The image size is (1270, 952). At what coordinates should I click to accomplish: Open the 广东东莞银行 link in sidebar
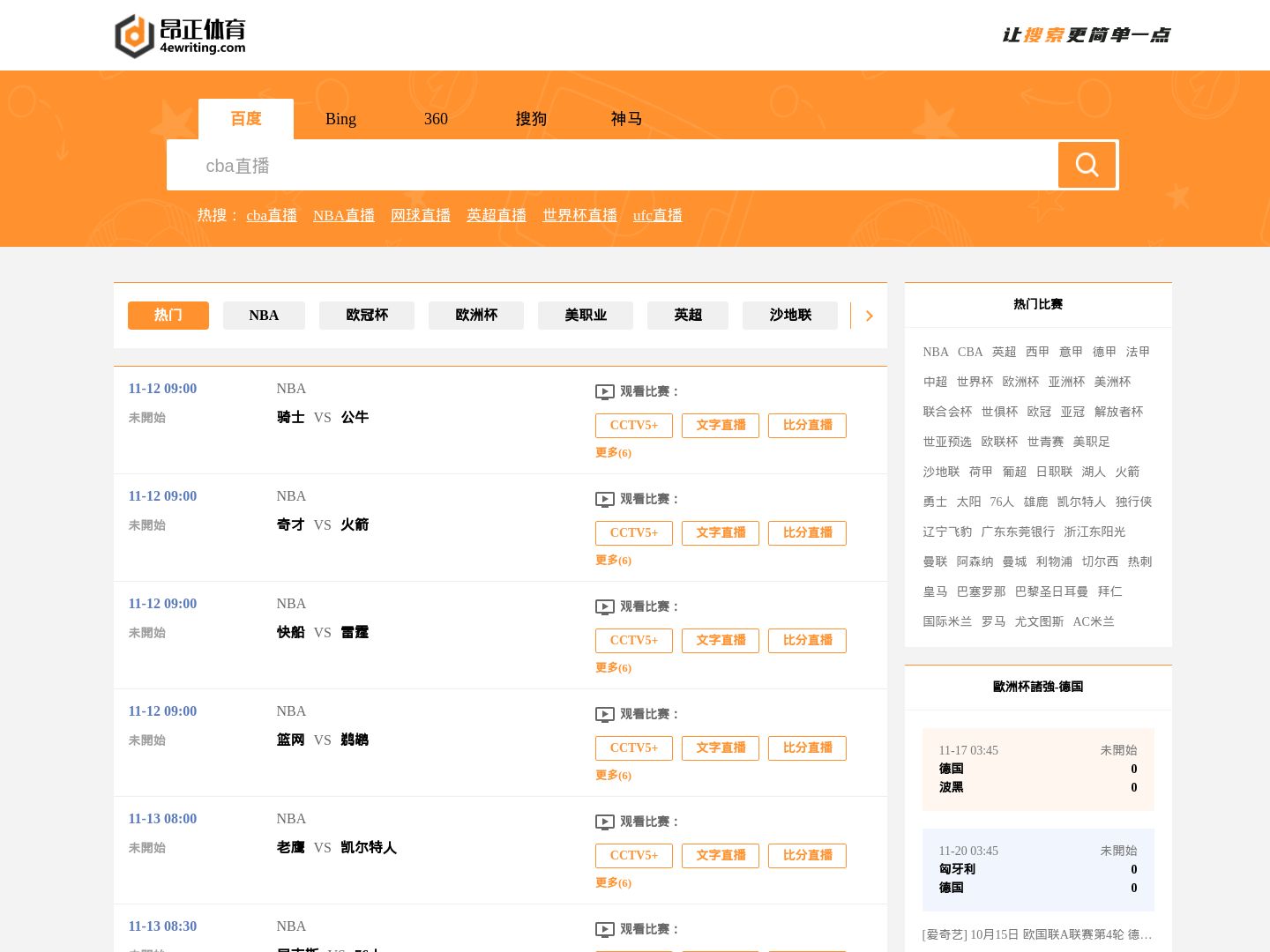pos(1018,532)
